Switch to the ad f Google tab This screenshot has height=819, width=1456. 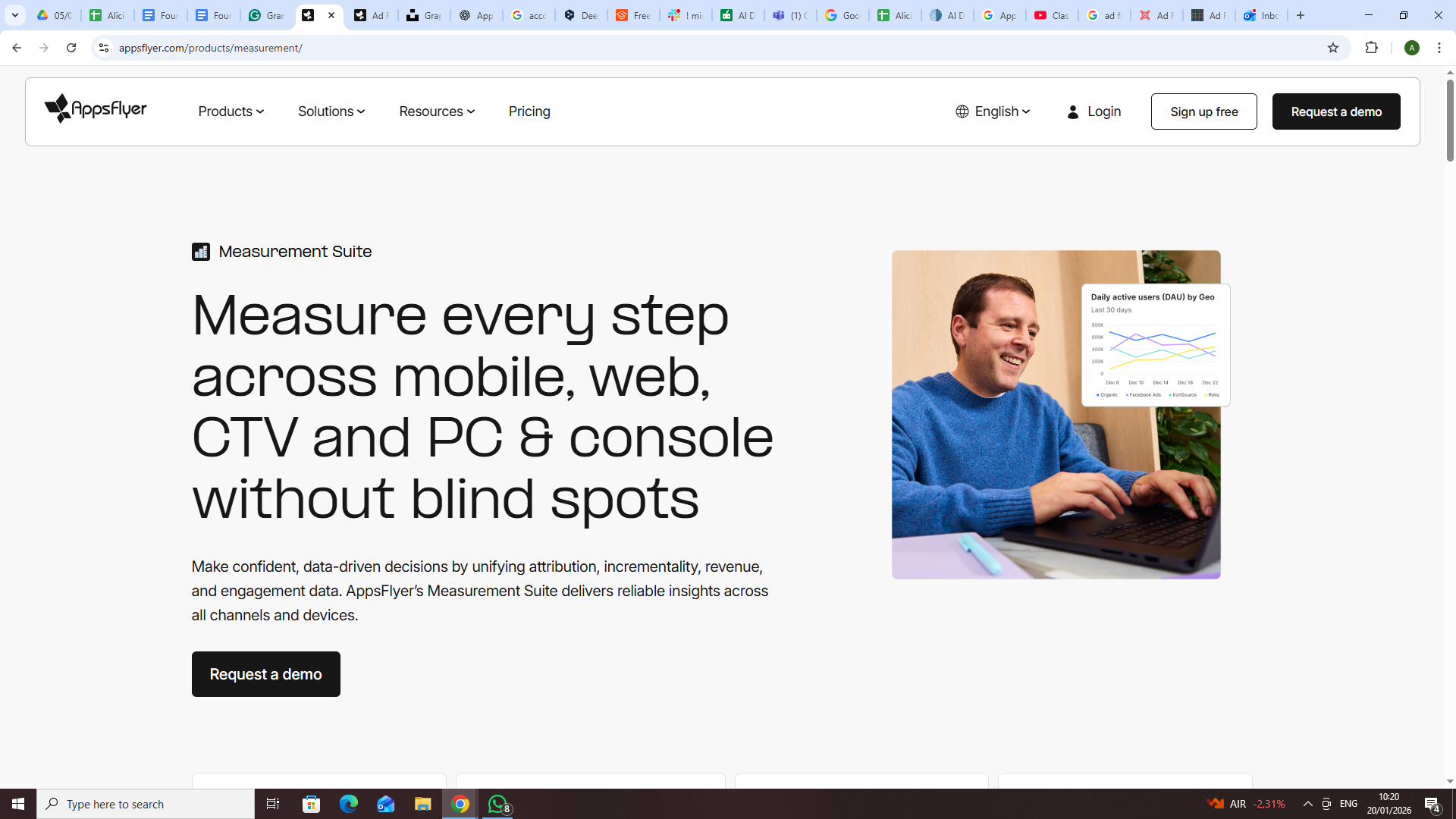(1104, 15)
